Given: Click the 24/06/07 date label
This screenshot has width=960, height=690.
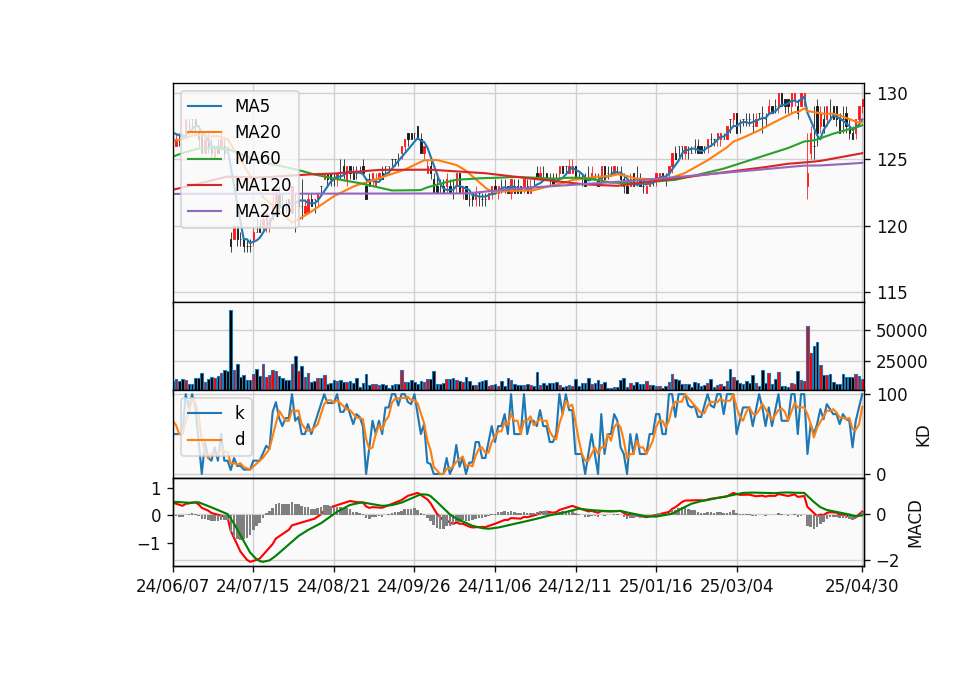Looking at the screenshot, I should 173,586.
